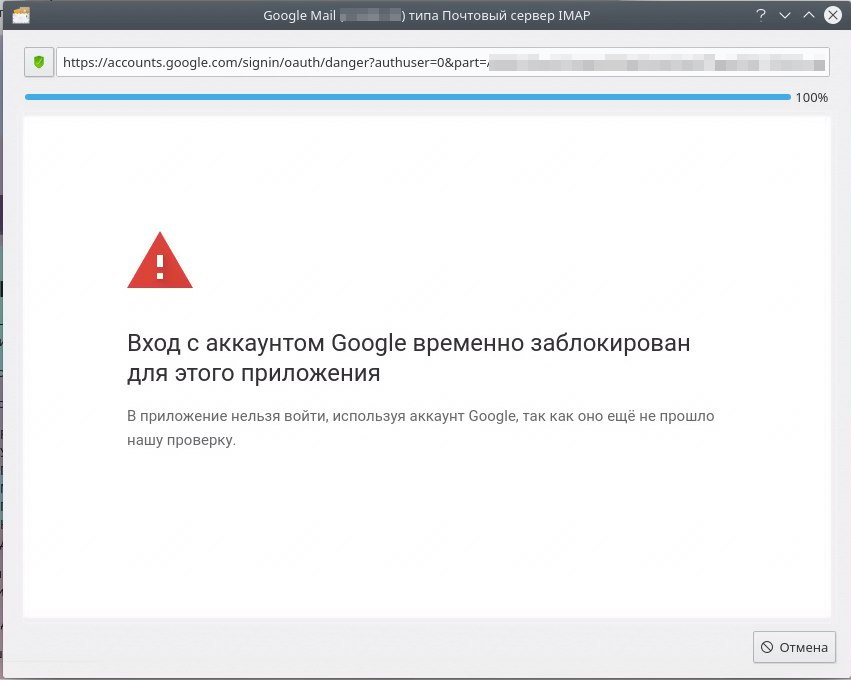Click the heading 'Вход с аккаунтом Google временно заблокирован'
This screenshot has width=851, height=680.
[x=409, y=343]
